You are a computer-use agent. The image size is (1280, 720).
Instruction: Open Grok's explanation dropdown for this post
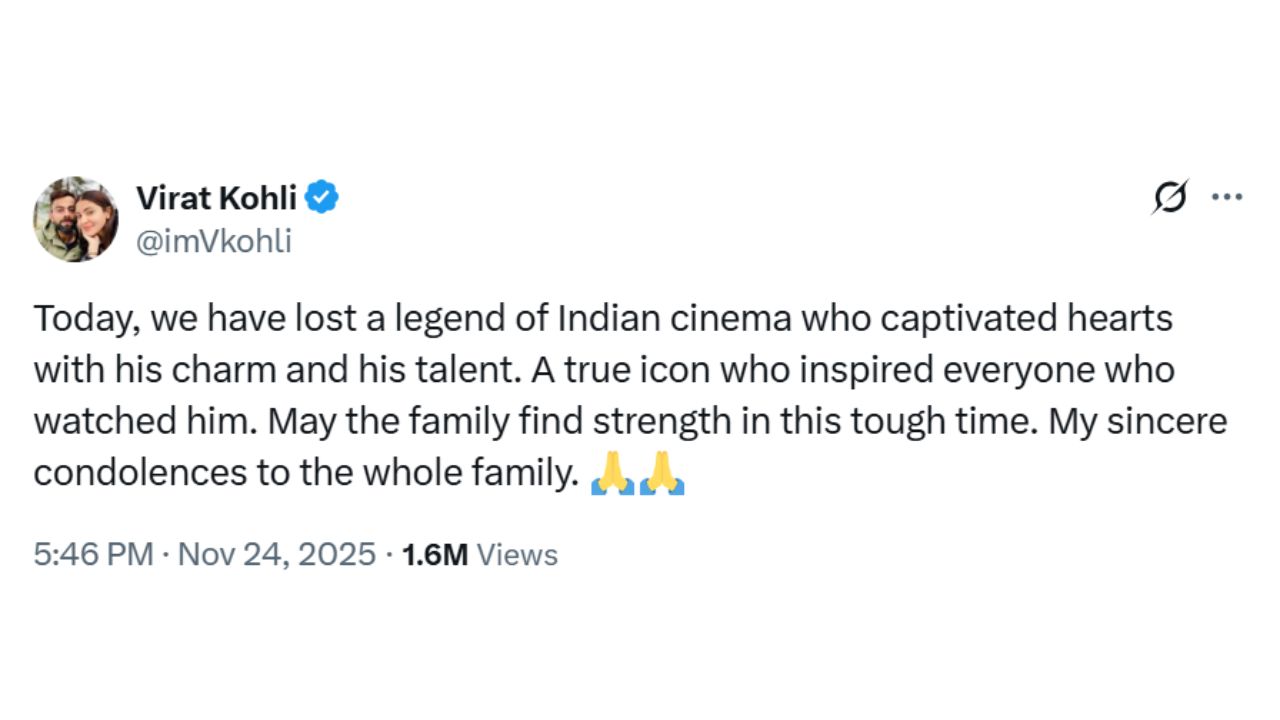[1170, 197]
